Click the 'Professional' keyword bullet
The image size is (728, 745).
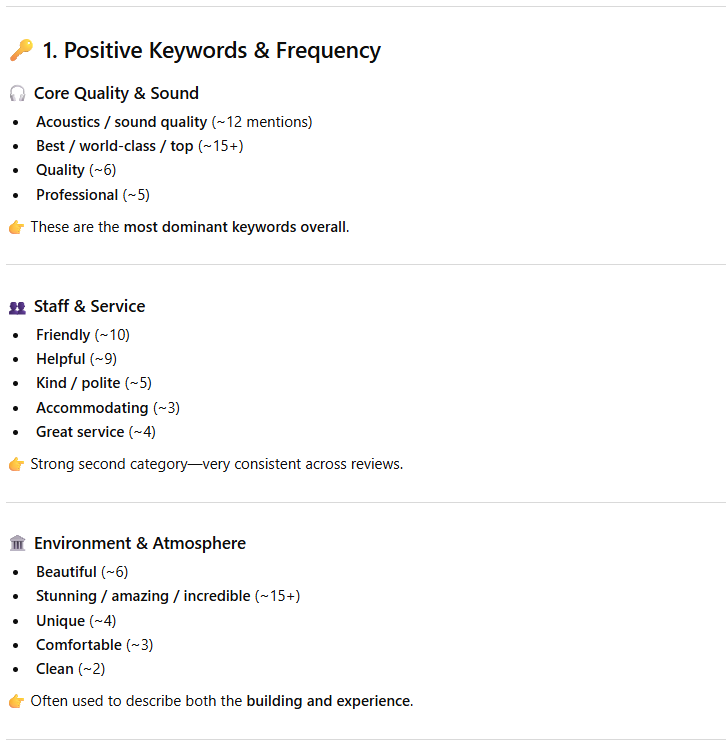(77, 195)
